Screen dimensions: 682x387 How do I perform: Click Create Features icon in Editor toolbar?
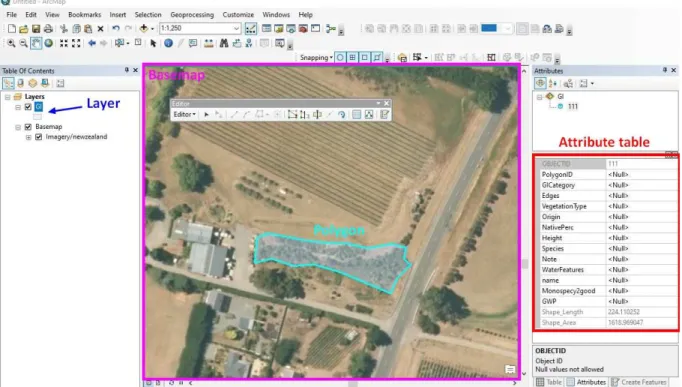click(x=384, y=114)
